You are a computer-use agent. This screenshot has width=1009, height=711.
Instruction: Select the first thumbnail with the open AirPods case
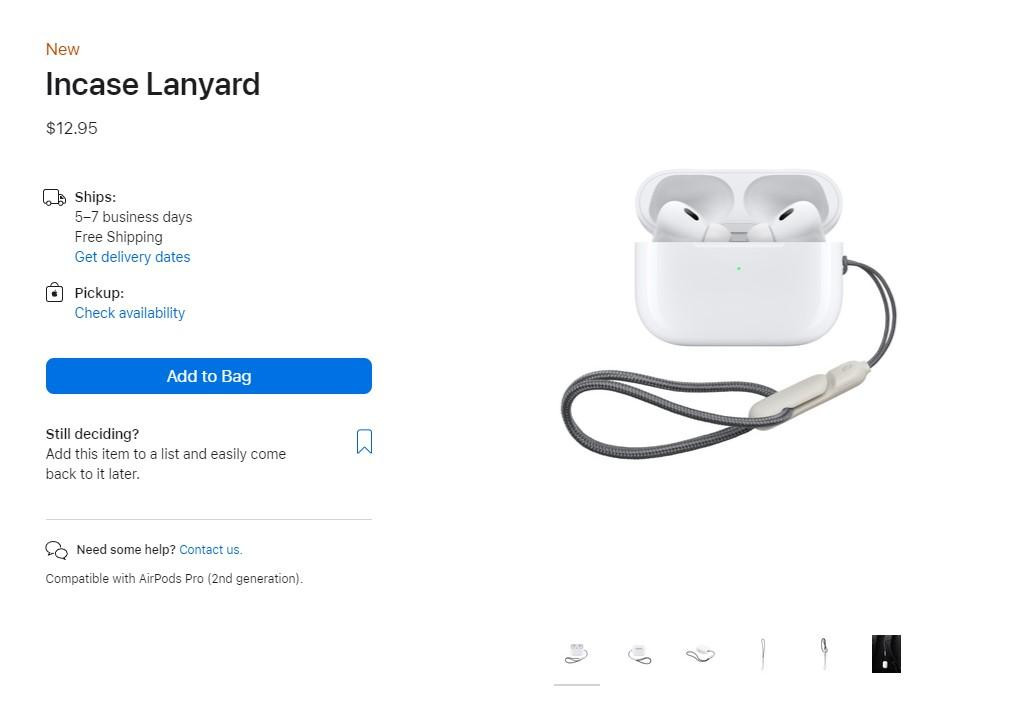pos(577,654)
